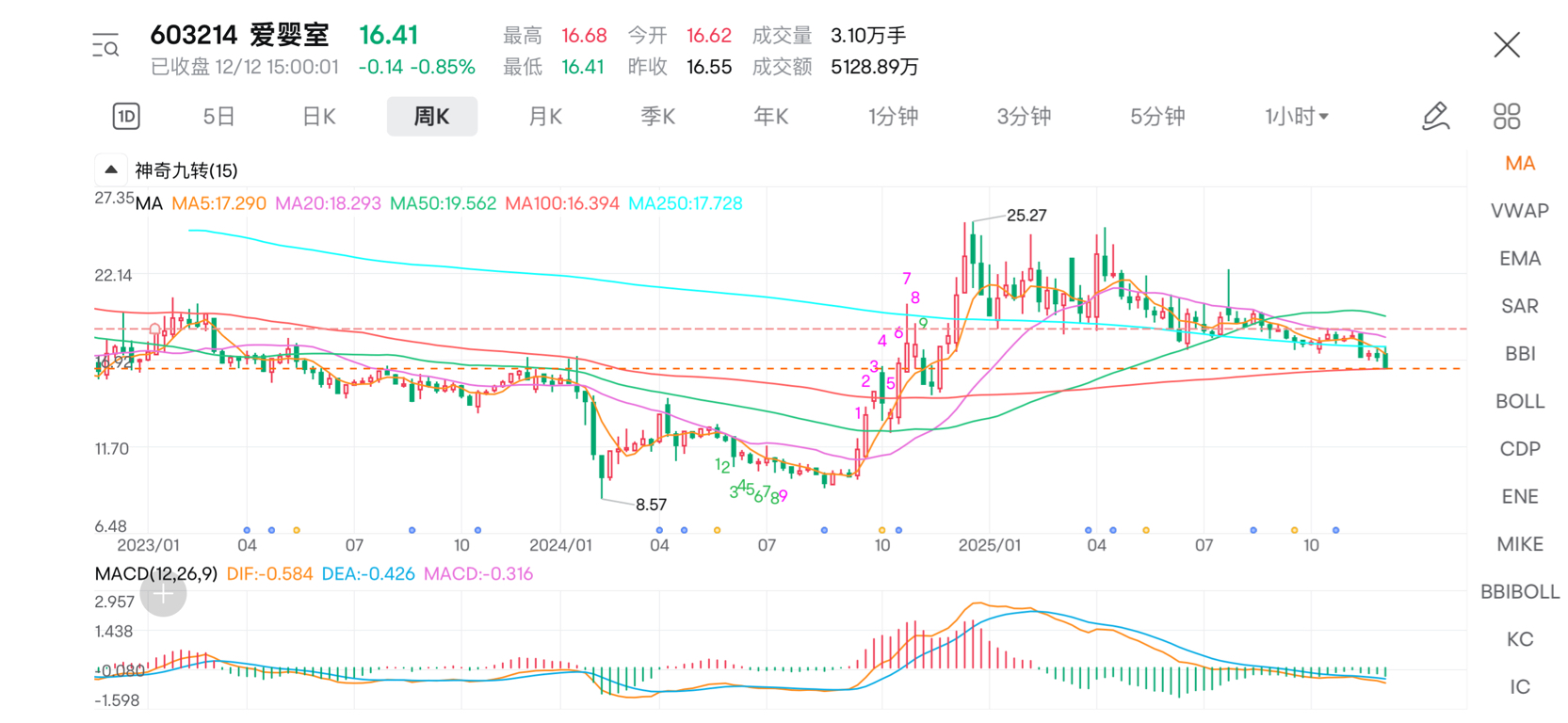Click the MACD(12,26,9) indicator title
The height and width of the screenshot is (723, 1568).
click(156, 573)
